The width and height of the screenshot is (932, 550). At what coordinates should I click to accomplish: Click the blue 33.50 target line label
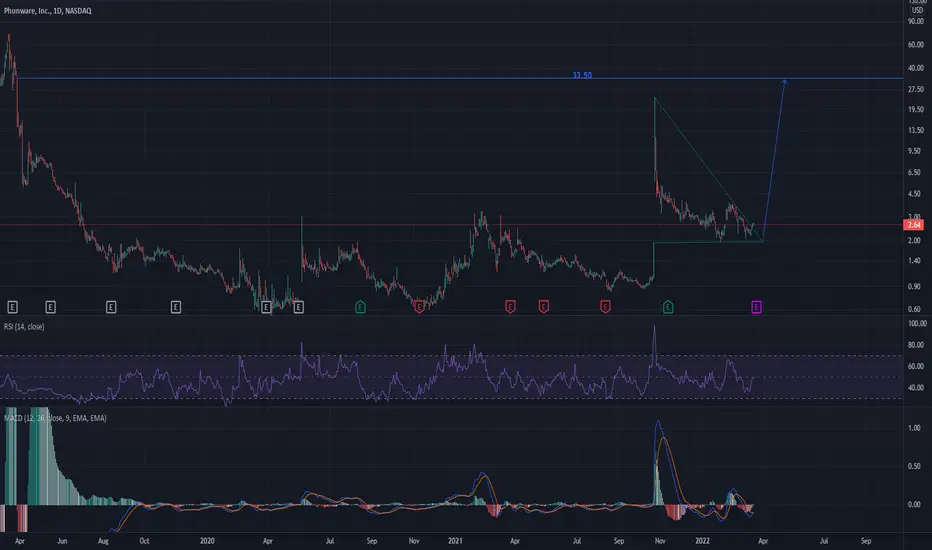(582, 75)
